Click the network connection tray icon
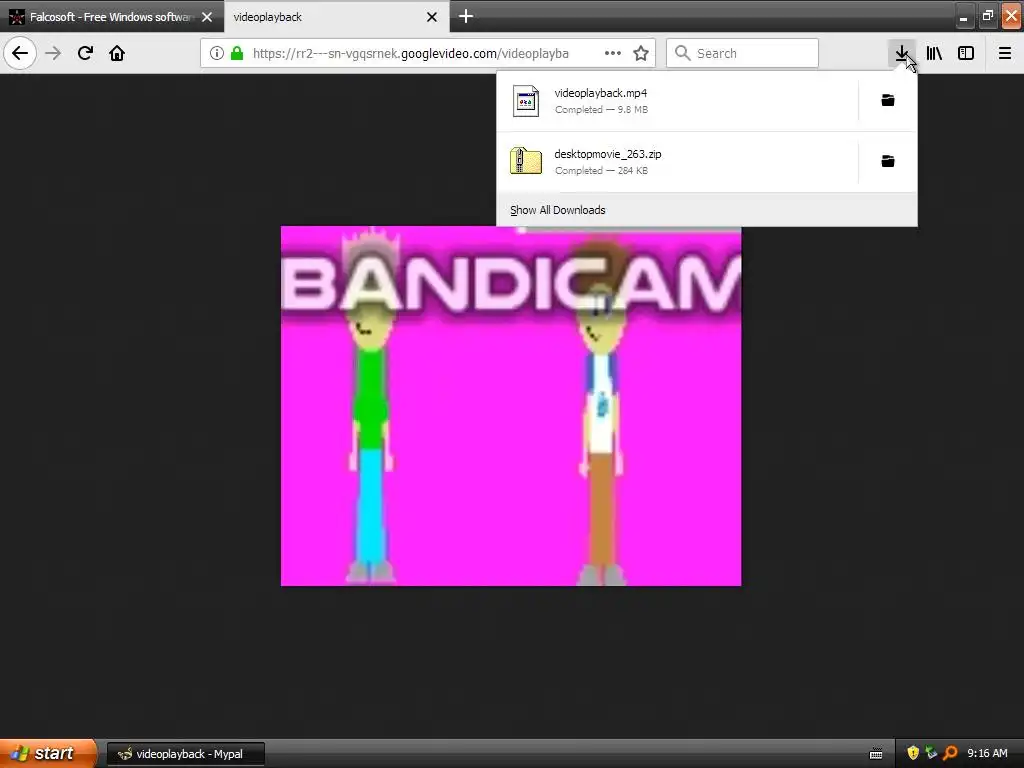 [931, 753]
